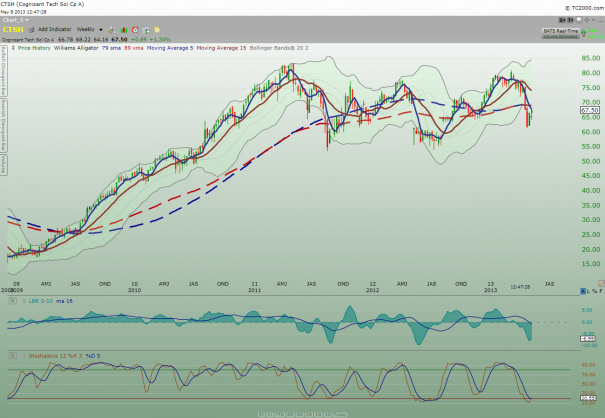Viewport: 605px width, 418px height.
Task: Click the -5.00 value tag in LBR pane
Action: (x=588, y=338)
